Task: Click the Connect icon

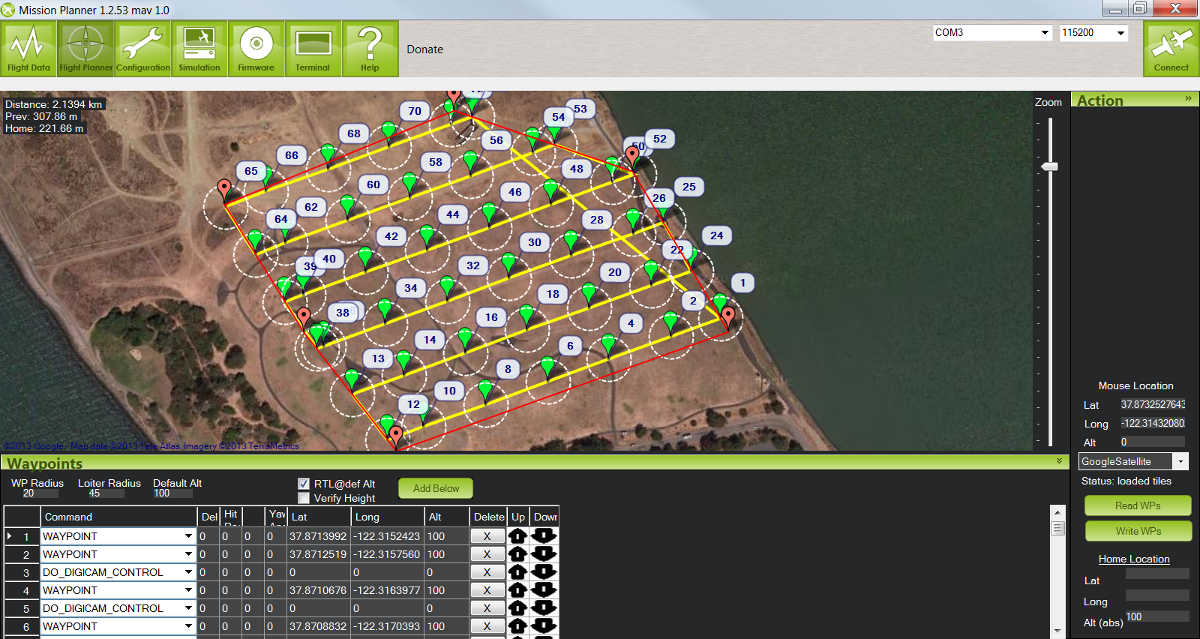Action: pyautogui.click(x=1171, y=48)
